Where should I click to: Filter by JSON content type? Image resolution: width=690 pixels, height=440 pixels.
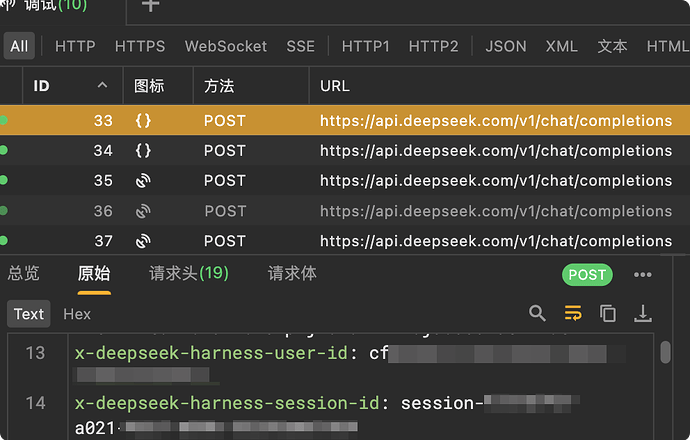tap(506, 46)
